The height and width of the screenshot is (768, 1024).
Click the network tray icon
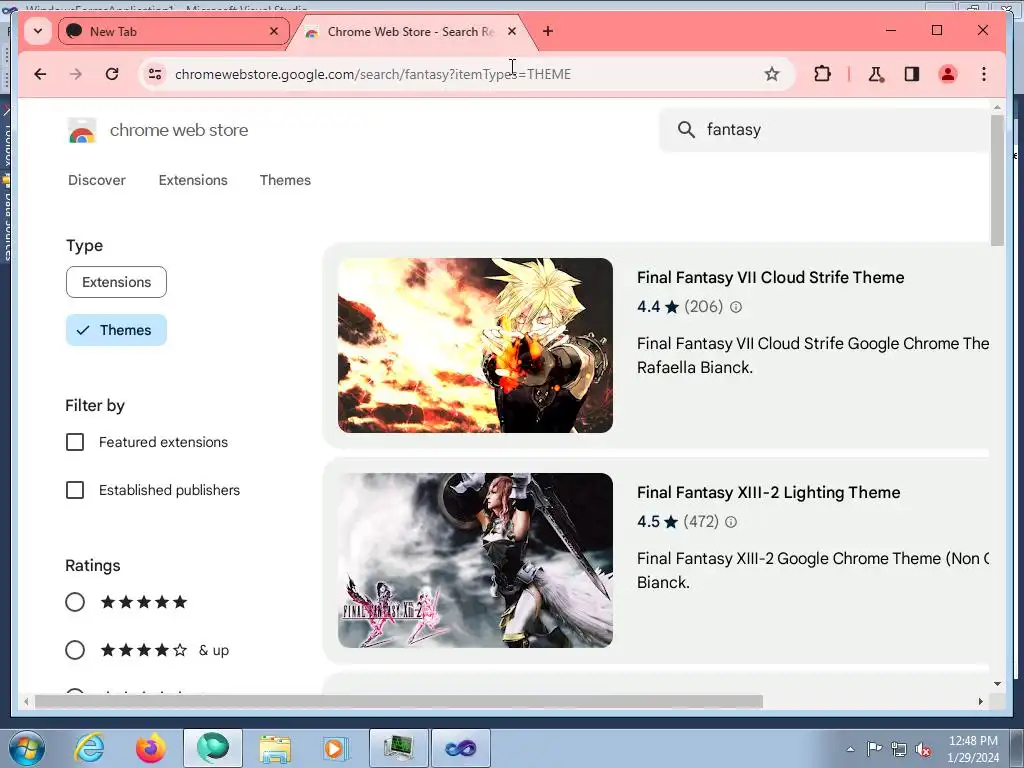point(899,750)
